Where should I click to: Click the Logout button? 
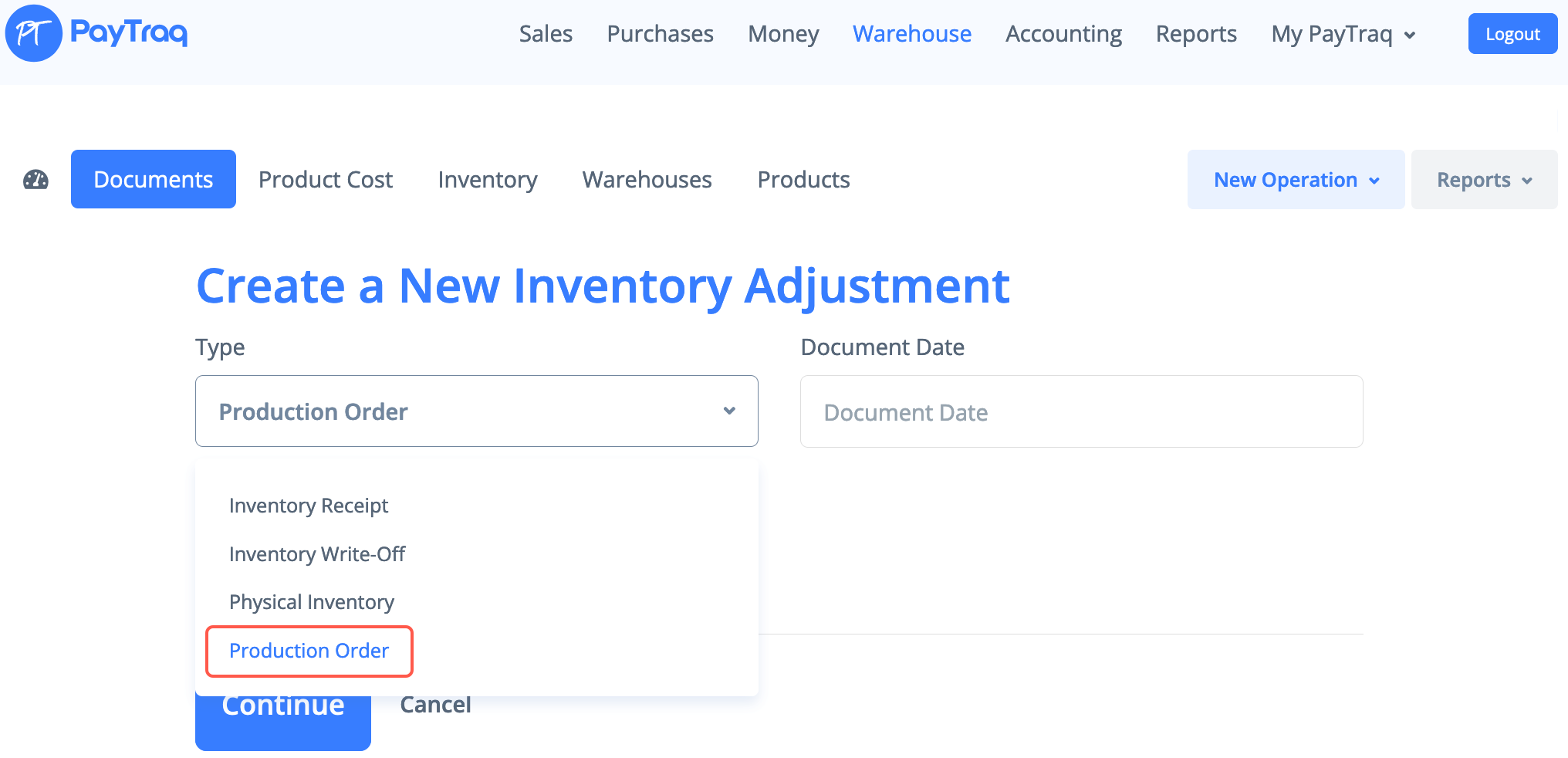(x=1512, y=34)
